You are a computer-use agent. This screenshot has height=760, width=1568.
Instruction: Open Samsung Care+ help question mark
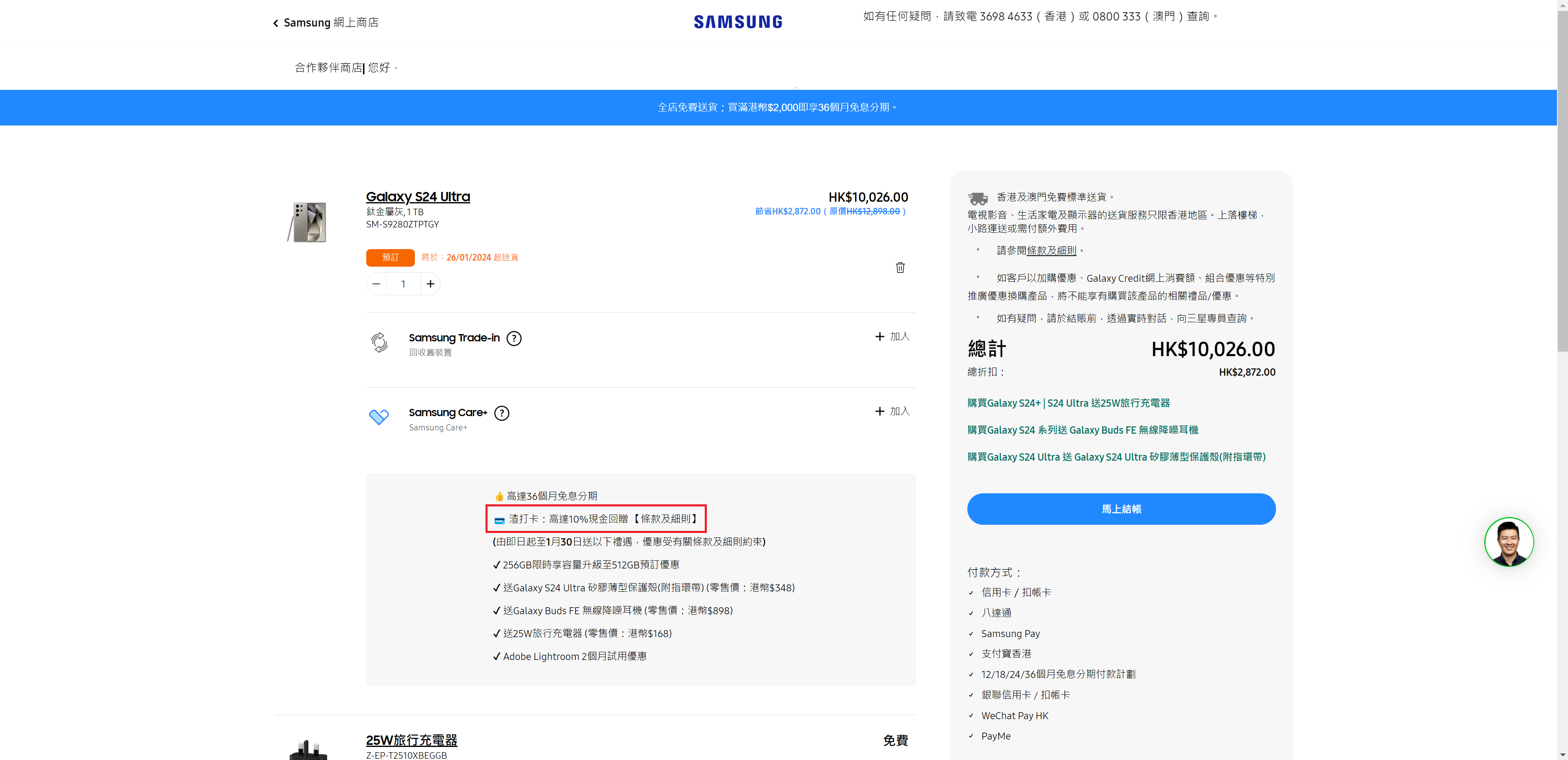tap(501, 414)
